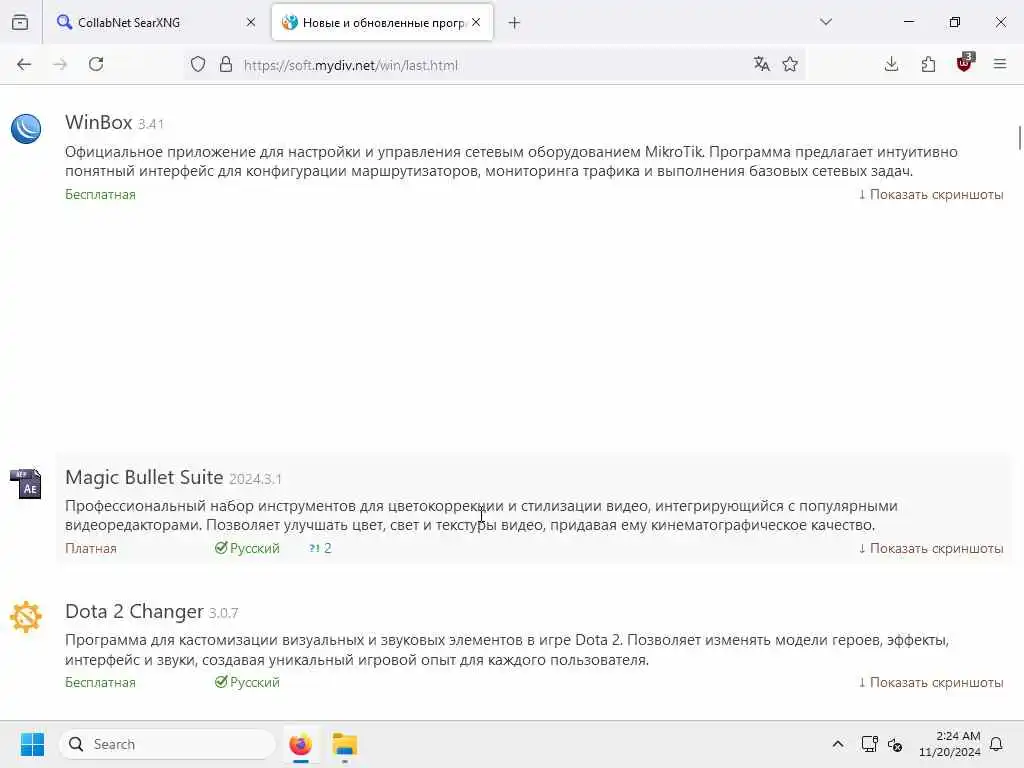This screenshot has height=768, width=1024.
Task: Open the Magic Bullet Suite link
Action: point(144,477)
